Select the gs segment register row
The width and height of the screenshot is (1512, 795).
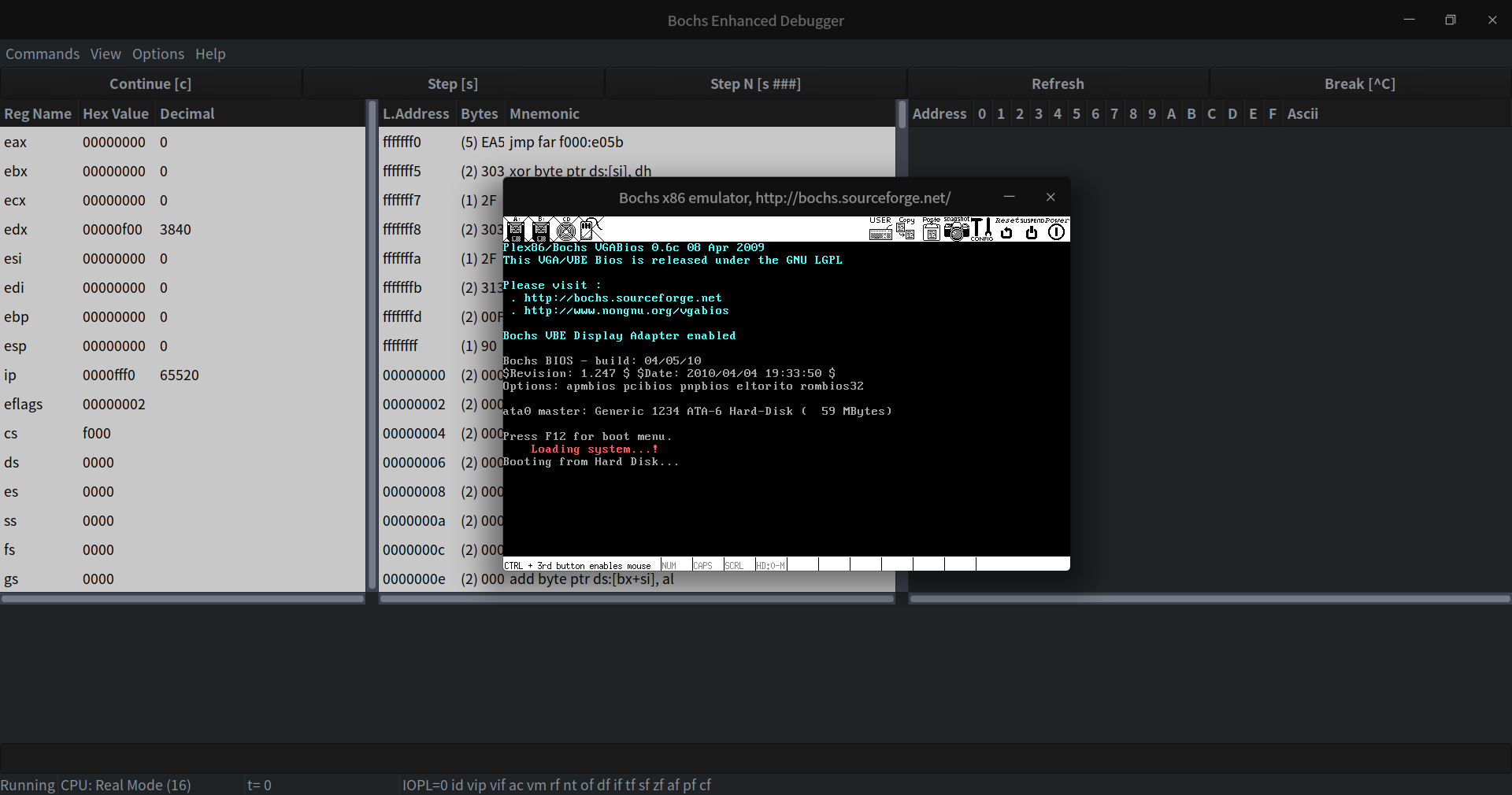[183, 579]
